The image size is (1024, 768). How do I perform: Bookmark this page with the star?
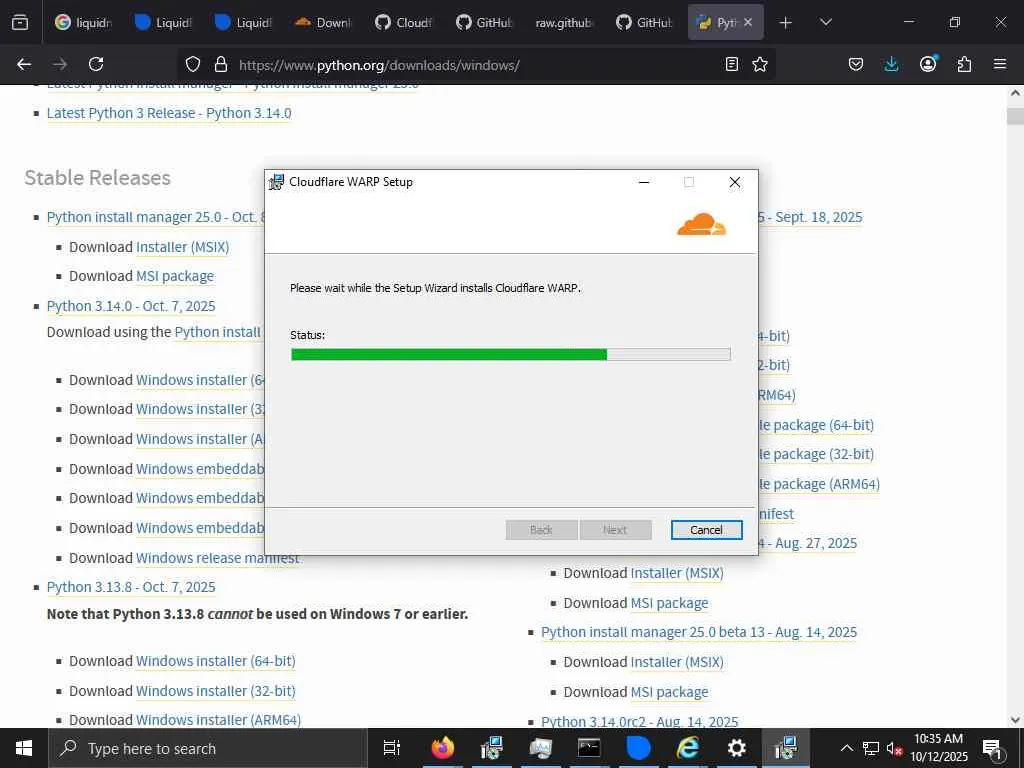pyautogui.click(x=760, y=64)
